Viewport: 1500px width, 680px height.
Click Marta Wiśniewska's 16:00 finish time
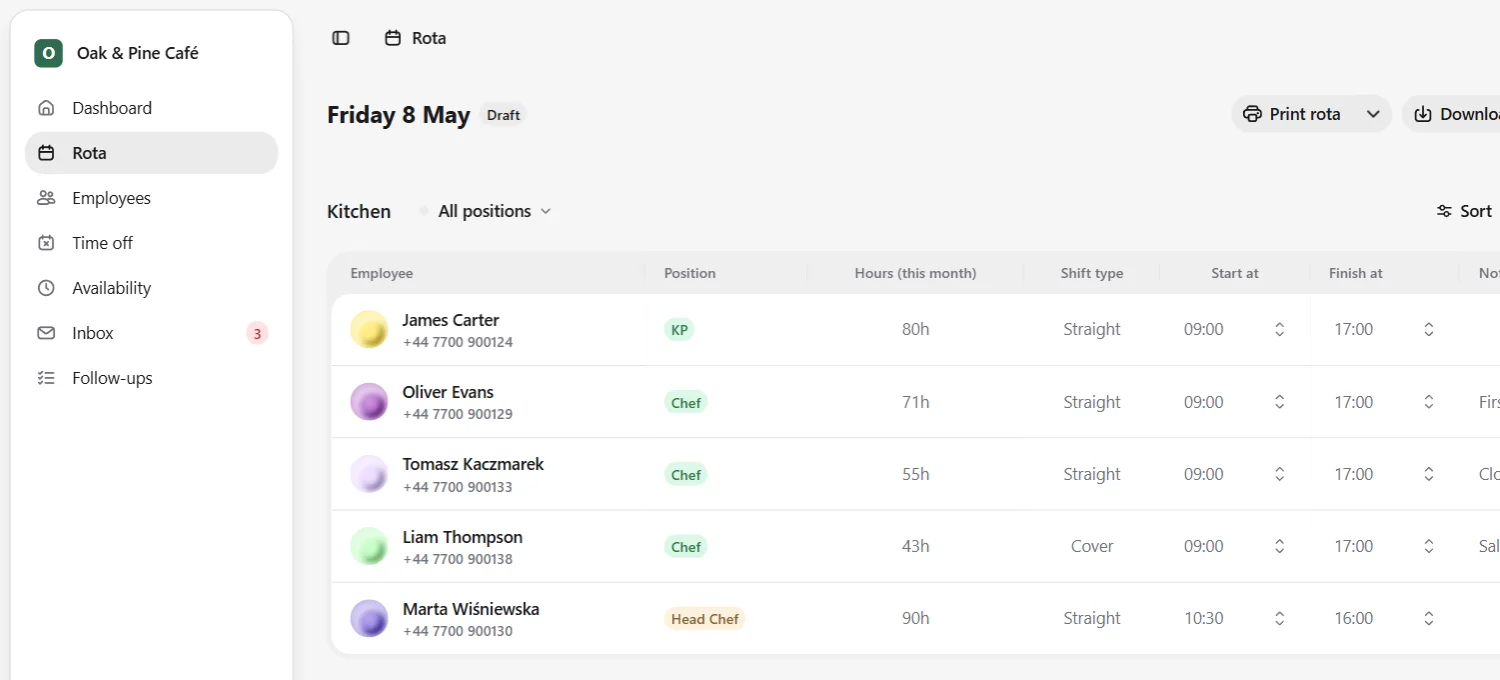pyautogui.click(x=1354, y=618)
